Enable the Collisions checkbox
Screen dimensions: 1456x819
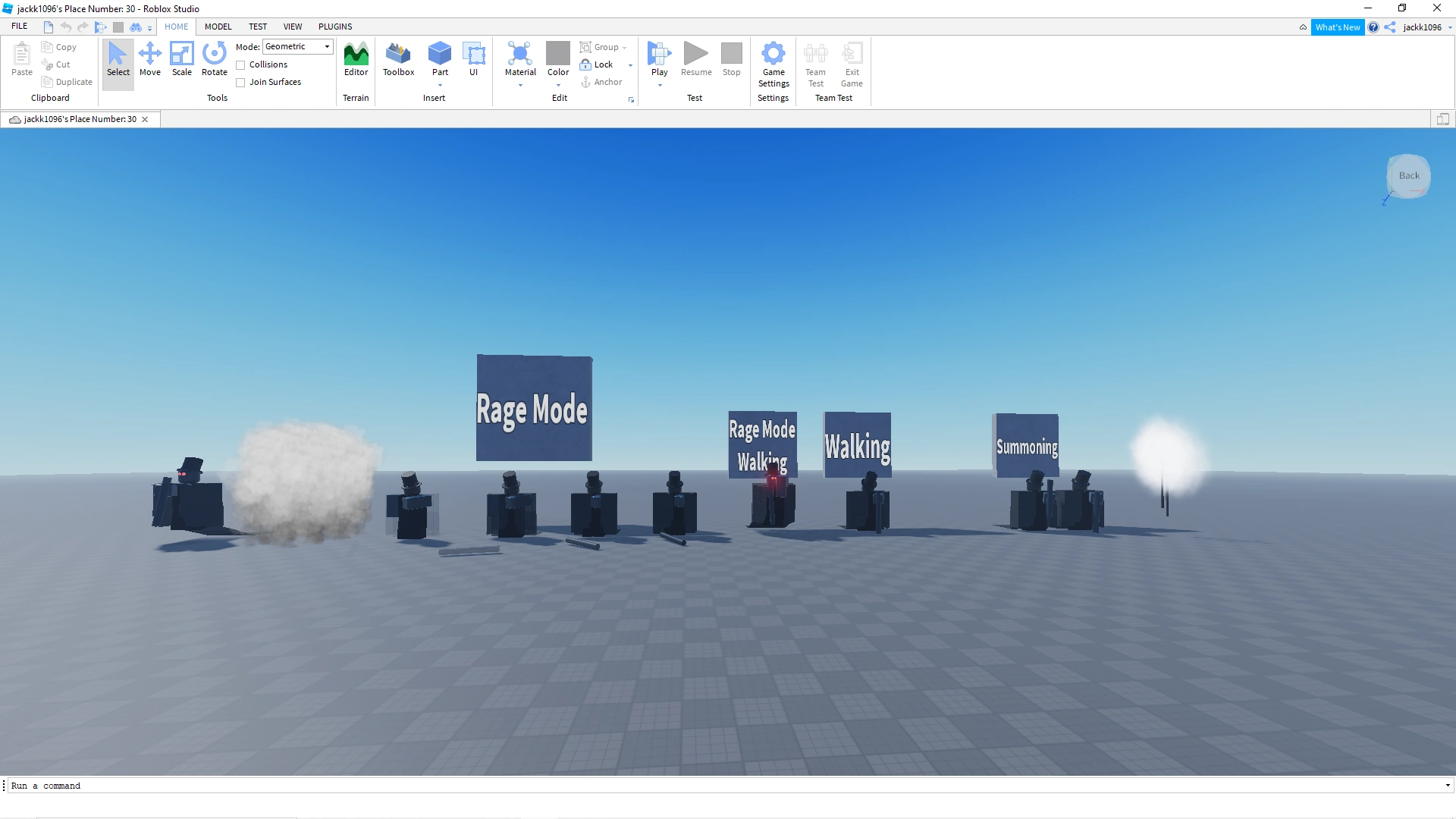tap(241, 65)
